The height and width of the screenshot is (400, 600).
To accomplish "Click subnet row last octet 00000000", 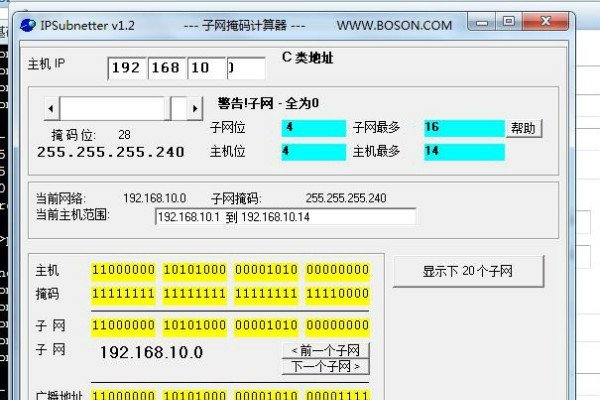I will (338, 327).
